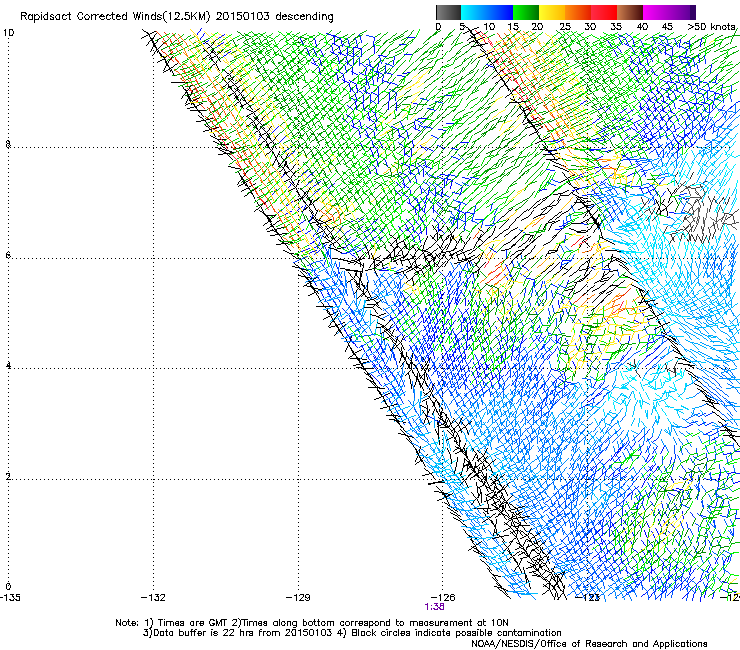The height and width of the screenshot is (650, 740).
Task: Click legend tick label '25'
Action: [565, 27]
